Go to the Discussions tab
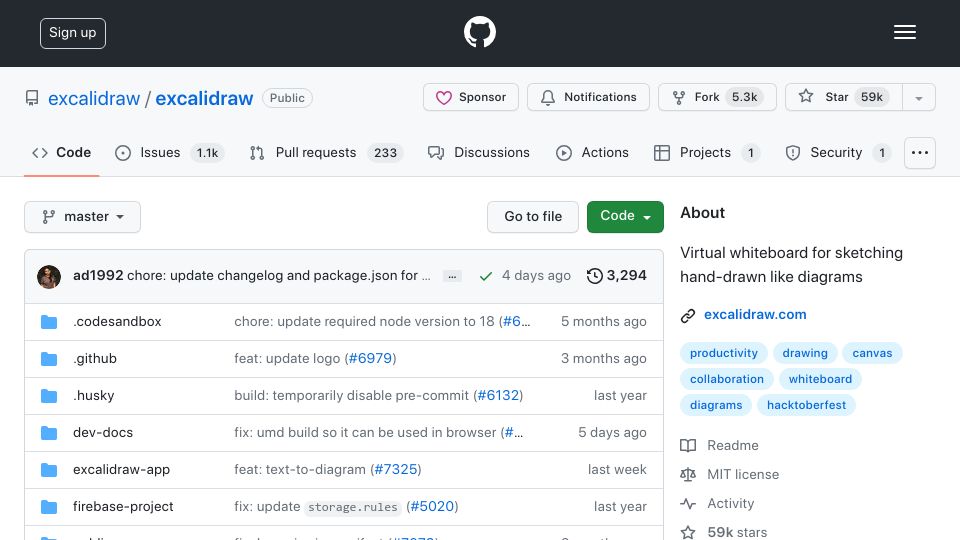 [479, 152]
